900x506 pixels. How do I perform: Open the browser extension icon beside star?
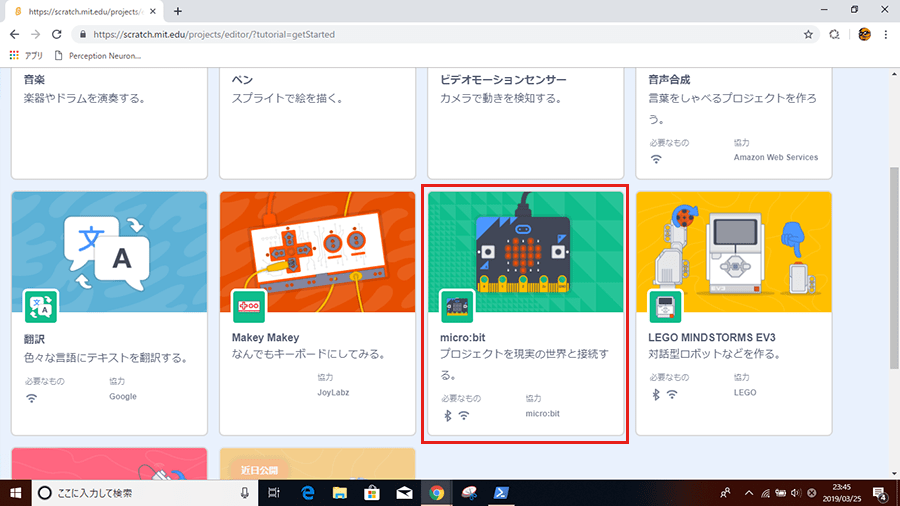(834, 34)
